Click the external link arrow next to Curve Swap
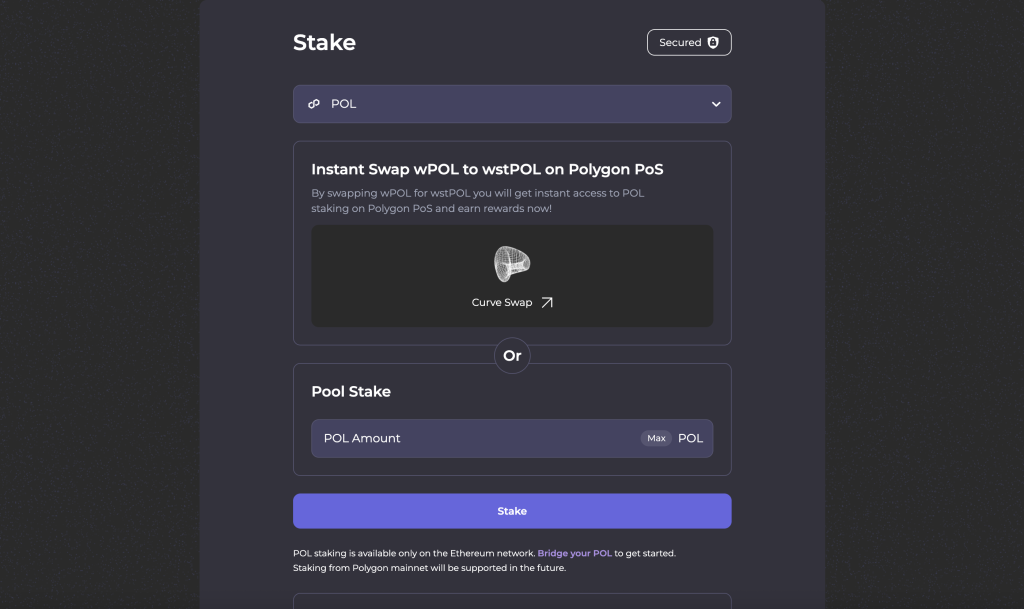This screenshot has width=1024, height=609. tap(547, 301)
